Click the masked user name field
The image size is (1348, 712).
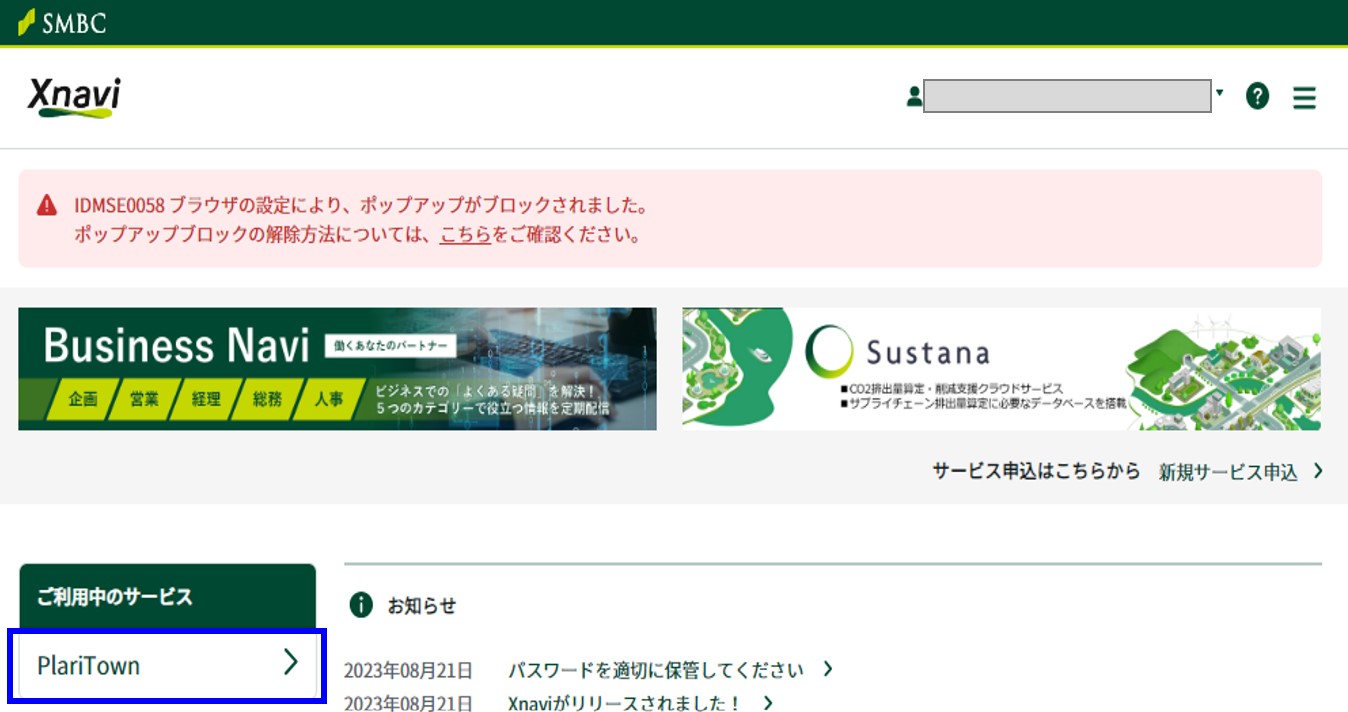(x=1067, y=97)
